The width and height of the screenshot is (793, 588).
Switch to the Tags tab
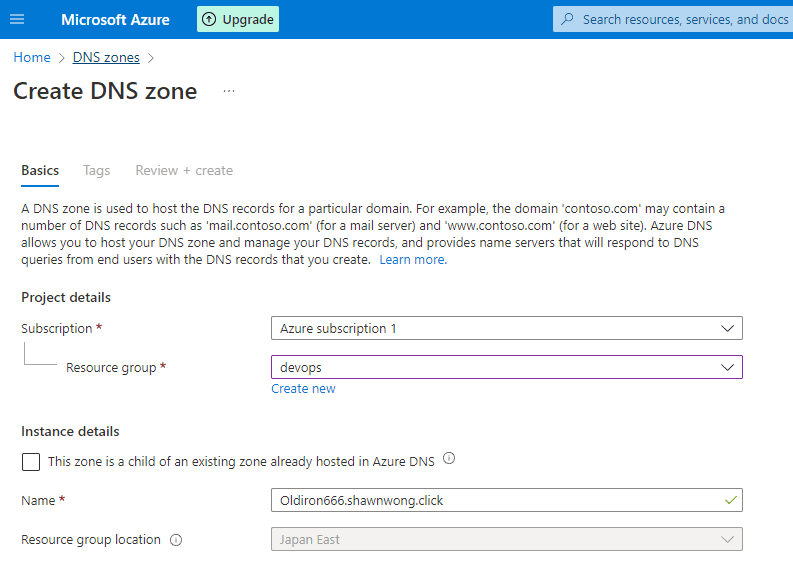97,170
